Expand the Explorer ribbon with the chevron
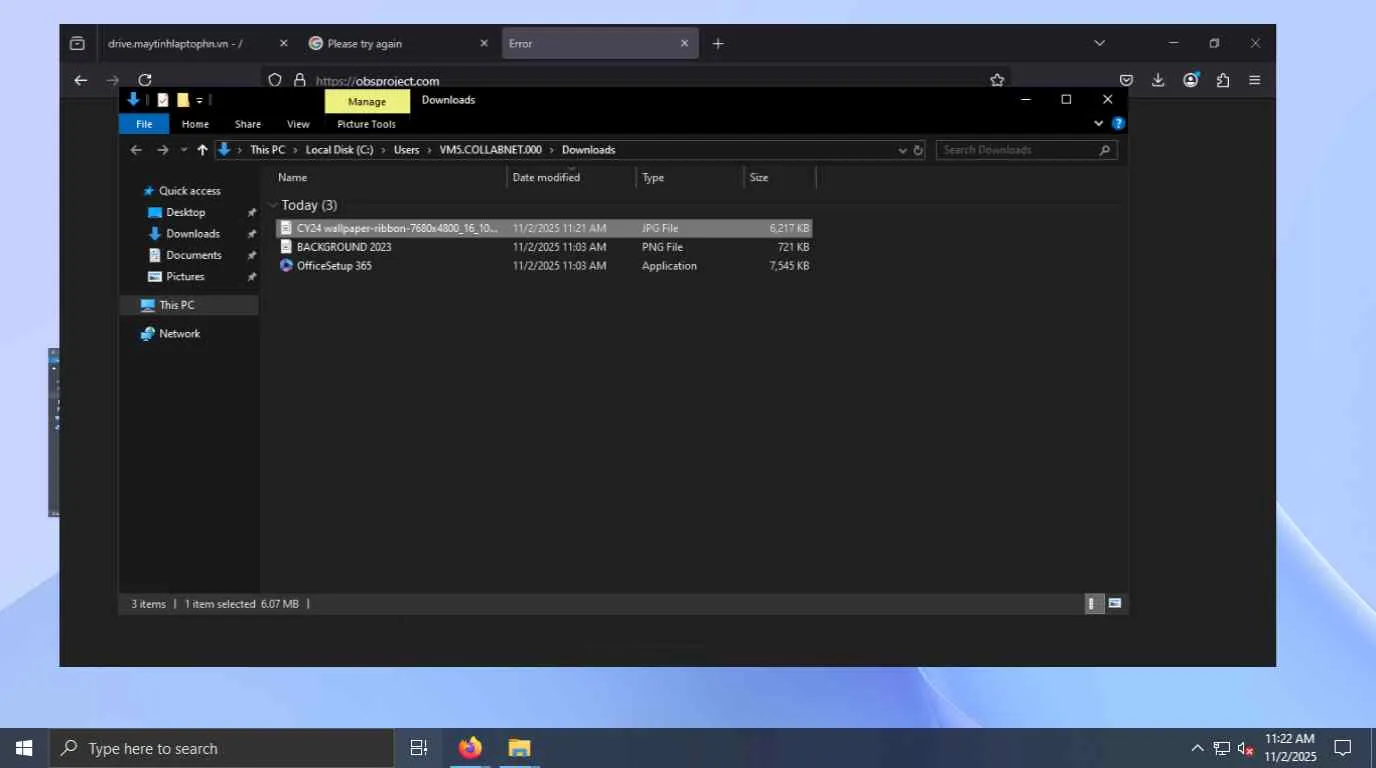 click(1098, 123)
